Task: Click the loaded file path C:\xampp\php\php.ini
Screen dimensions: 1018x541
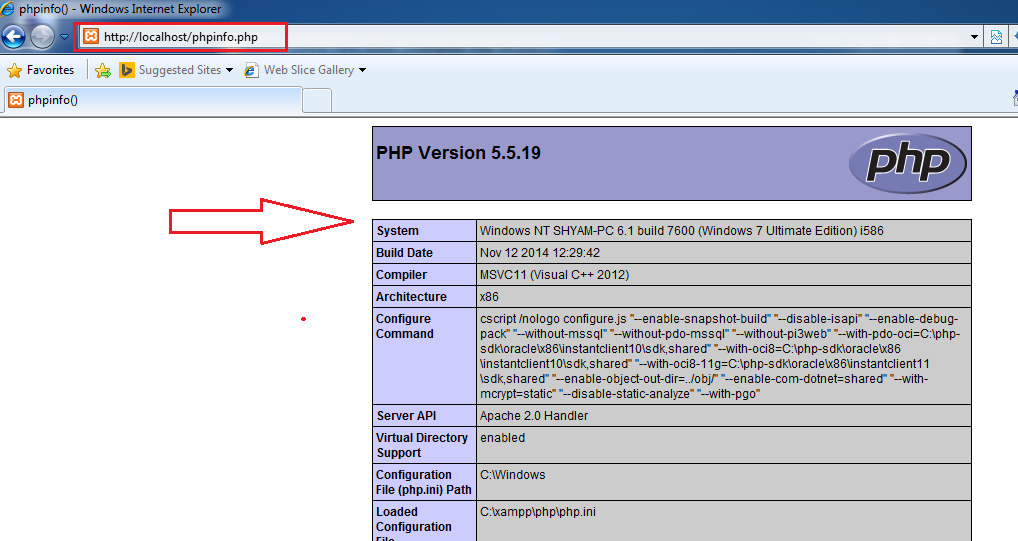Action: pos(538,512)
